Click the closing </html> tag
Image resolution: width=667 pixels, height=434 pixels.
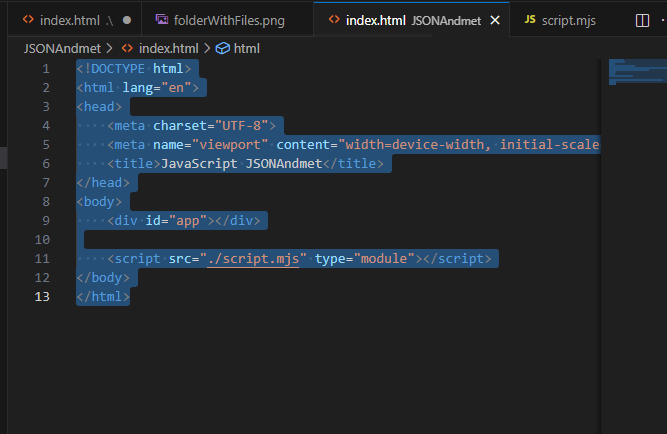(x=103, y=297)
